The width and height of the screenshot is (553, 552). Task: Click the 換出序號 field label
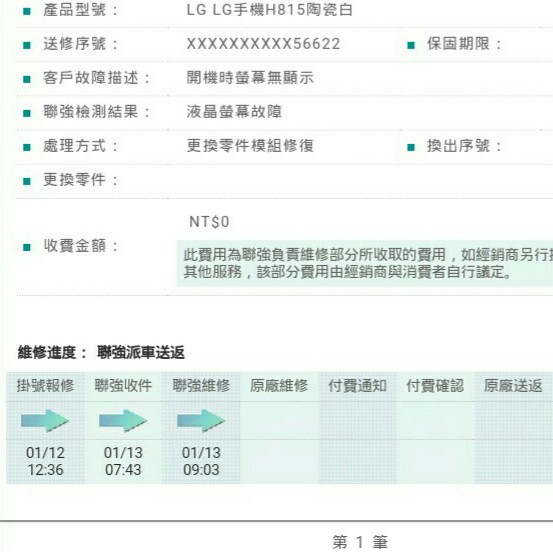coord(464,146)
